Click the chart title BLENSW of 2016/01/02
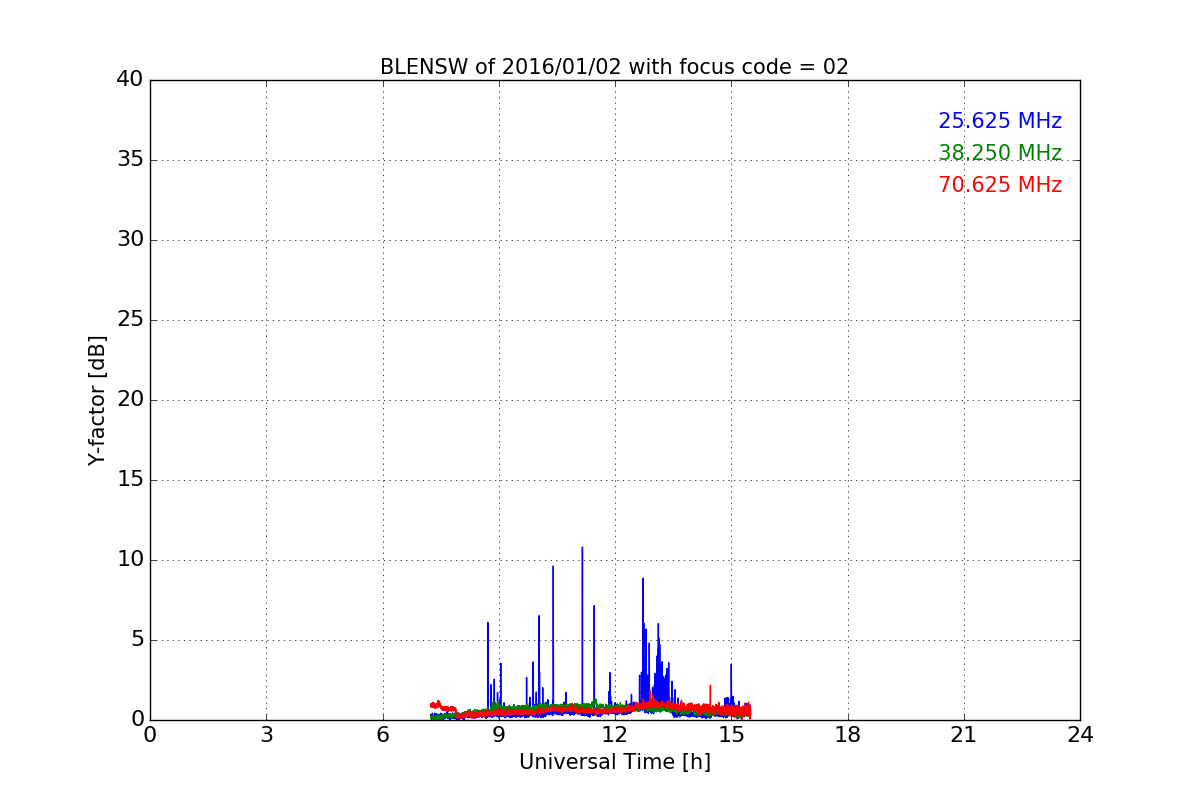This screenshot has width=1200, height=800. pyautogui.click(x=614, y=67)
